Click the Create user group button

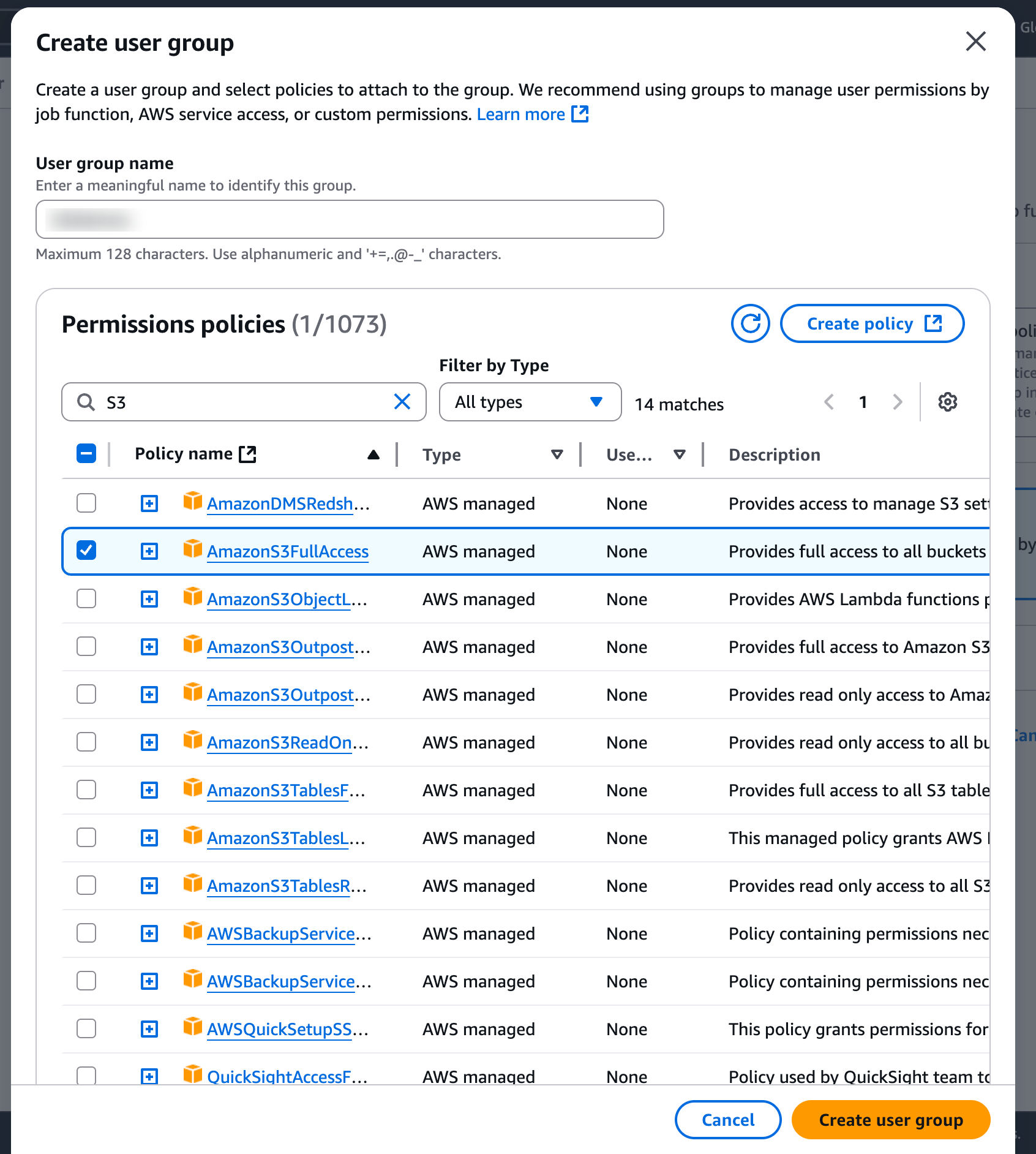890,1120
